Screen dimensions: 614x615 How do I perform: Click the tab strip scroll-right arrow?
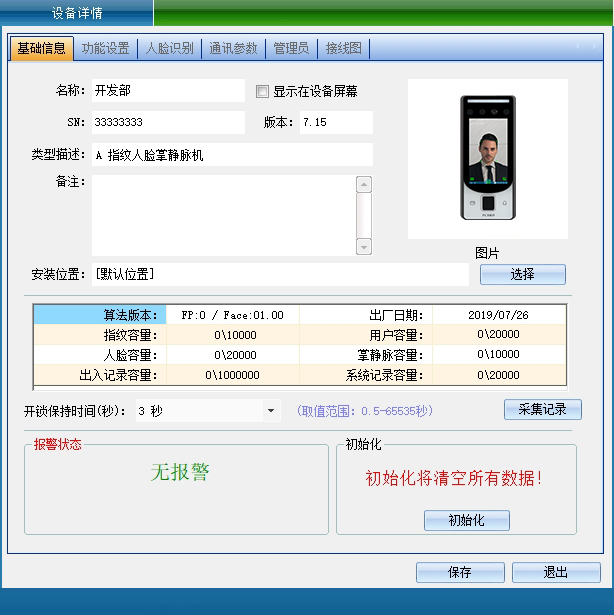pyautogui.click(x=593, y=47)
